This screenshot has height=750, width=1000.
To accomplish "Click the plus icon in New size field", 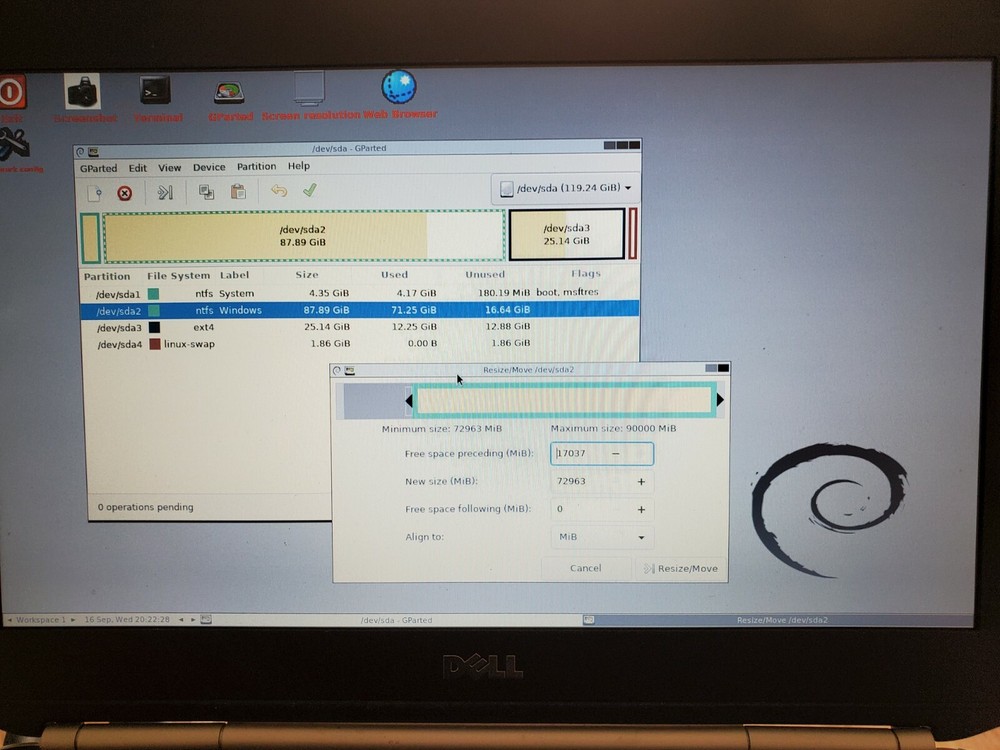I will click(641, 482).
